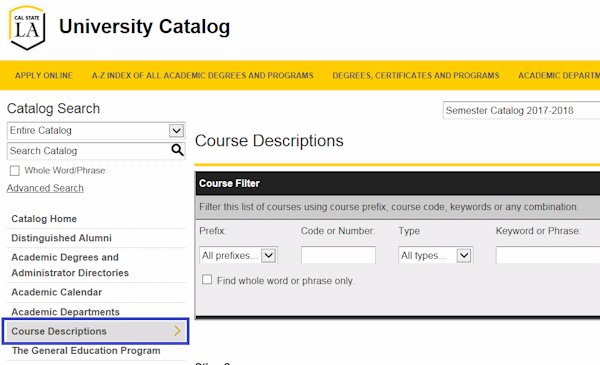Open The General Education Program link
The width and height of the screenshot is (600, 365).
[x=86, y=351]
